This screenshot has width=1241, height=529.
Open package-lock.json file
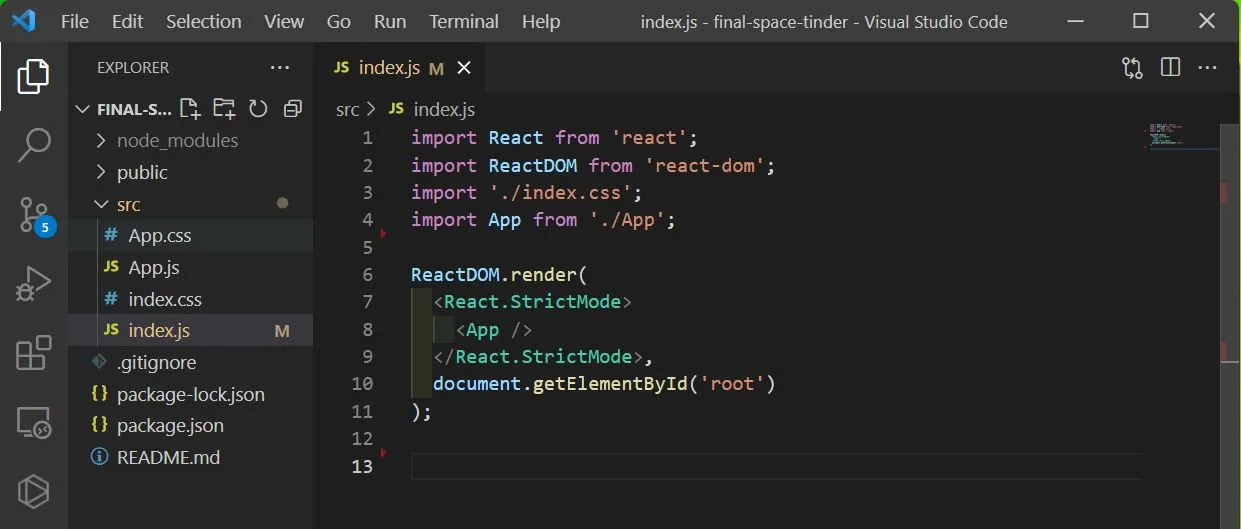[x=190, y=394]
